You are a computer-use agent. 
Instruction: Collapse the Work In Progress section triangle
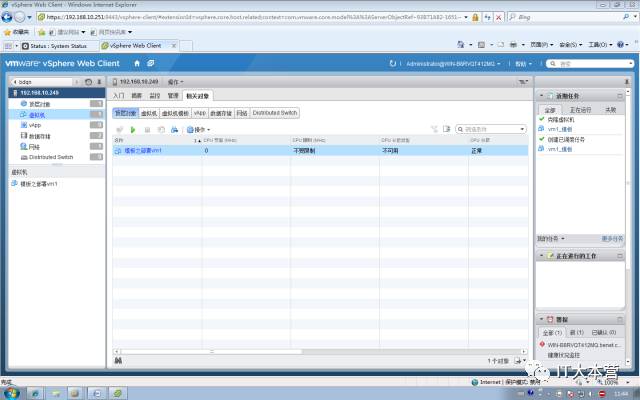tap(542, 256)
